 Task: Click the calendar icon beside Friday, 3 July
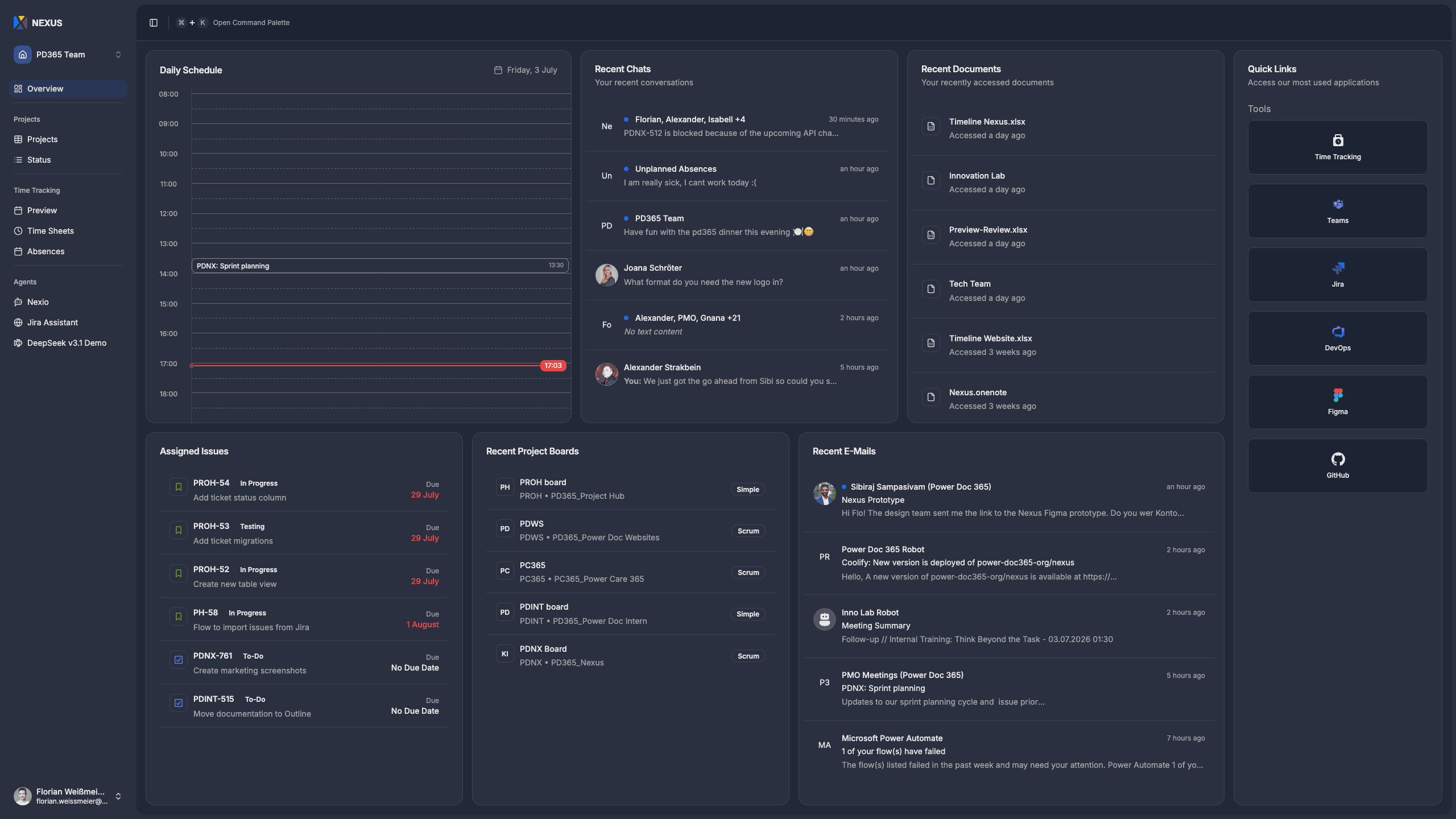tap(498, 70)
